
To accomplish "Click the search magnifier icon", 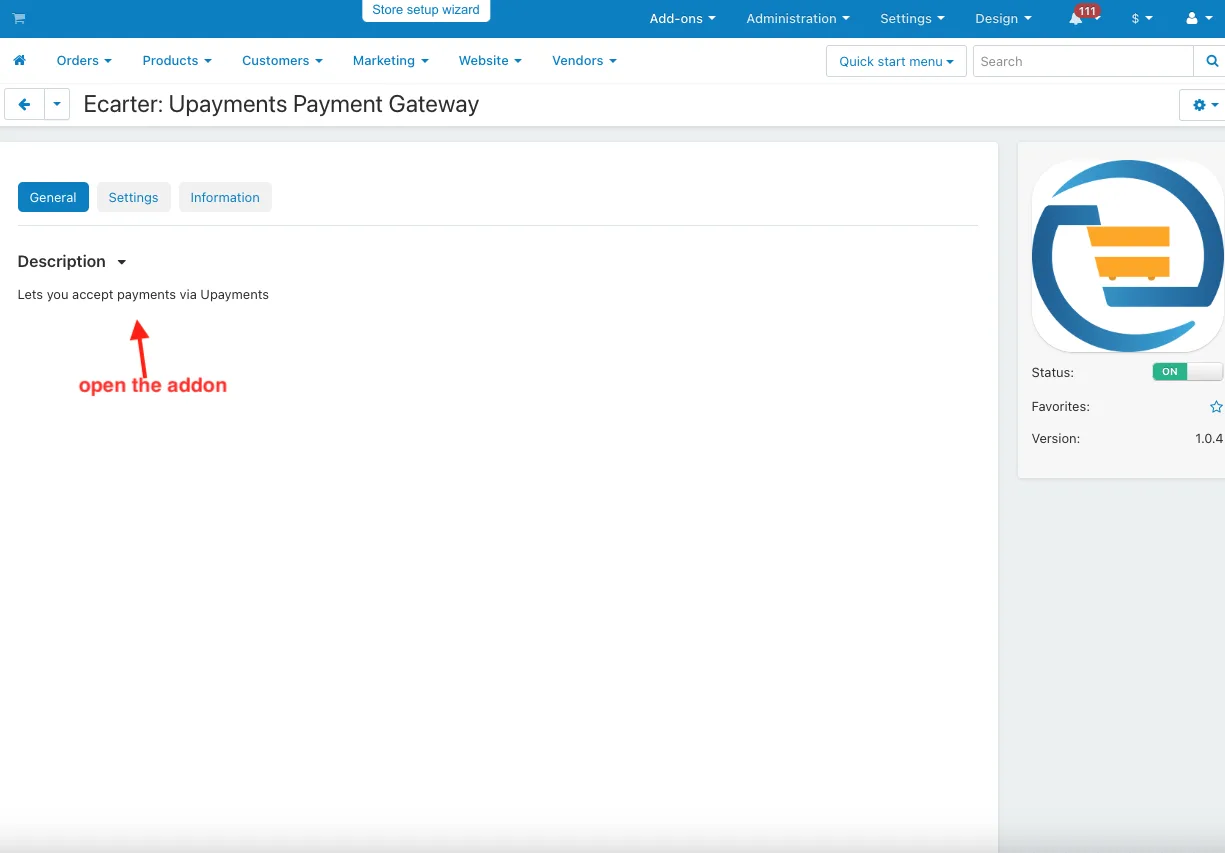I will click(x=1211, y=61).
